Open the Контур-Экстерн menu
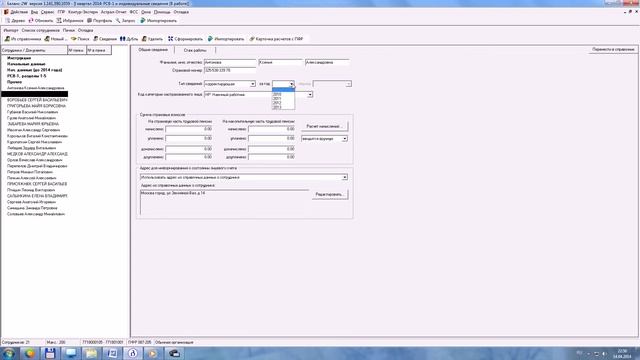 pos(83,12)
